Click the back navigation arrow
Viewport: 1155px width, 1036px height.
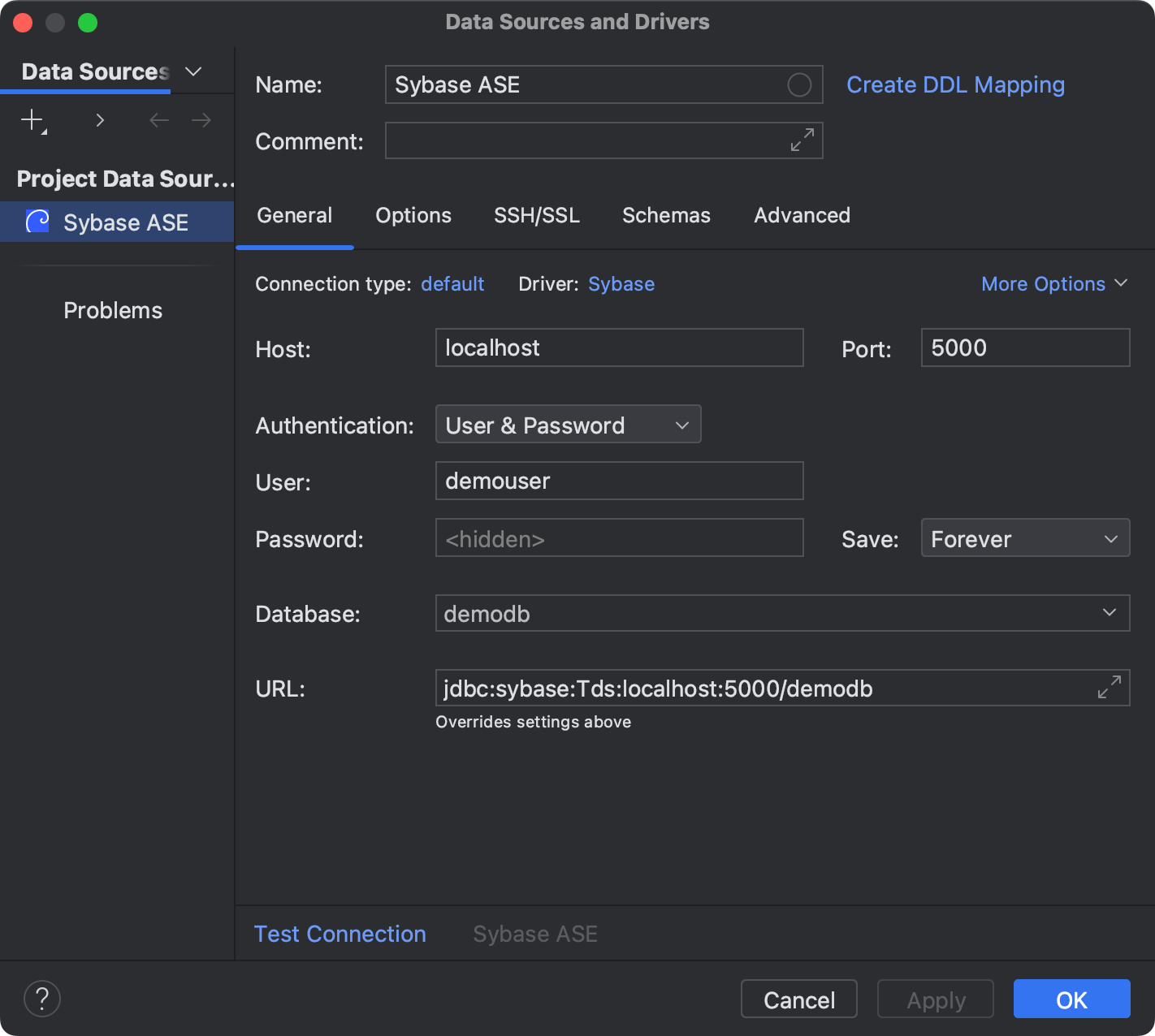click(x=158, y=120)
